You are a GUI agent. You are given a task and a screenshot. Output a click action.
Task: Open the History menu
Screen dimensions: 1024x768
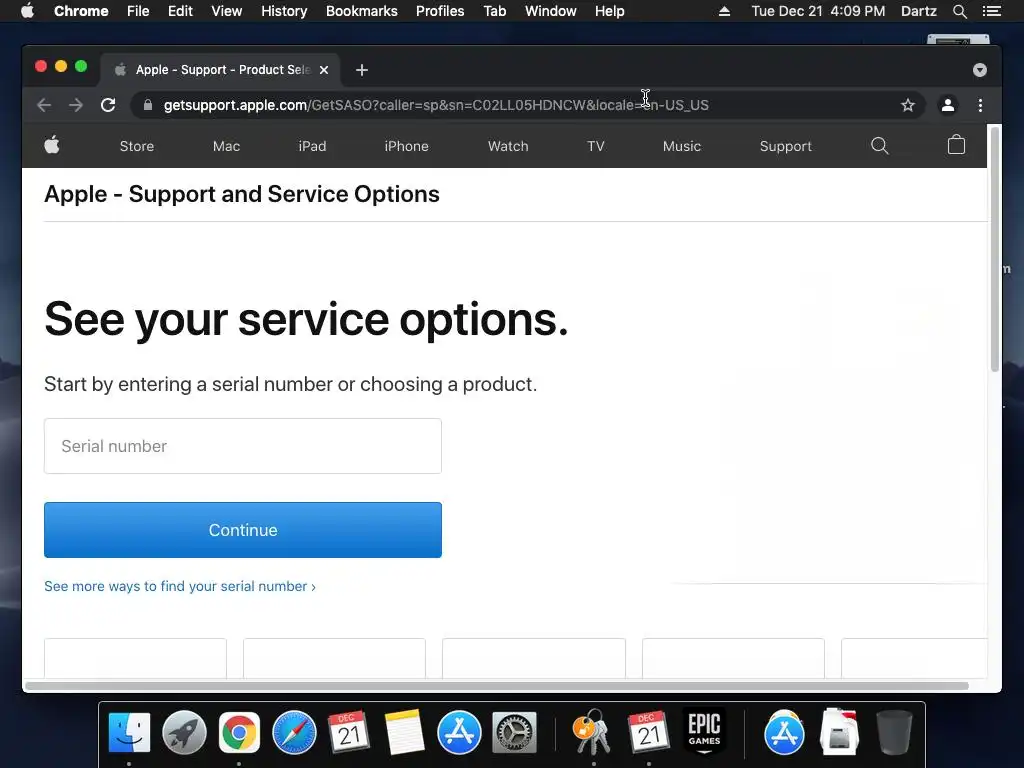[284, 11]
